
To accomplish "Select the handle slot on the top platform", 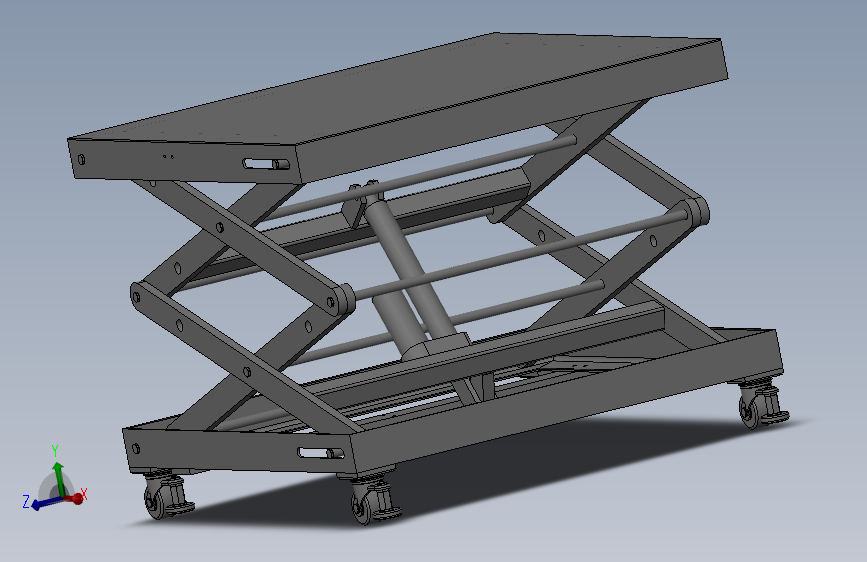I will pyautogui.click(x=266, y=164).
